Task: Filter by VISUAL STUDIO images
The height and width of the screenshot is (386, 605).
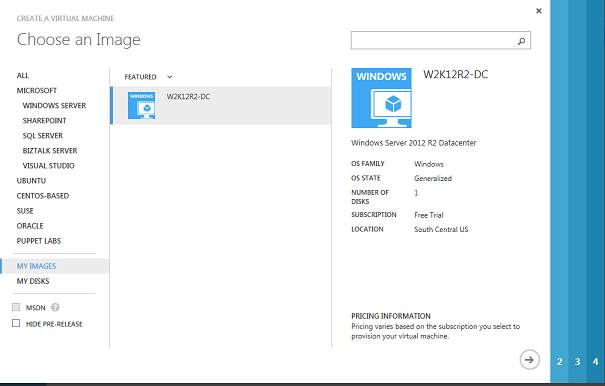Action: click(x=49, y=166)
